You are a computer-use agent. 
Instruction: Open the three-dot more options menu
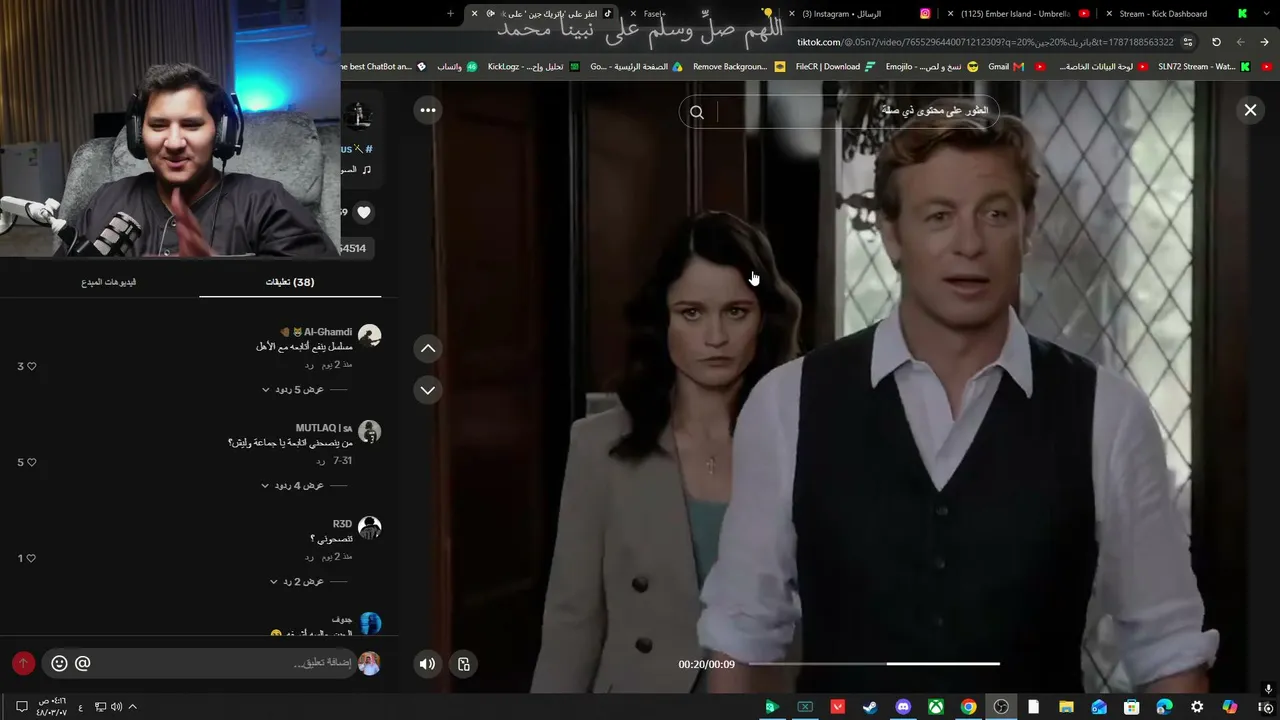[428, 110]
